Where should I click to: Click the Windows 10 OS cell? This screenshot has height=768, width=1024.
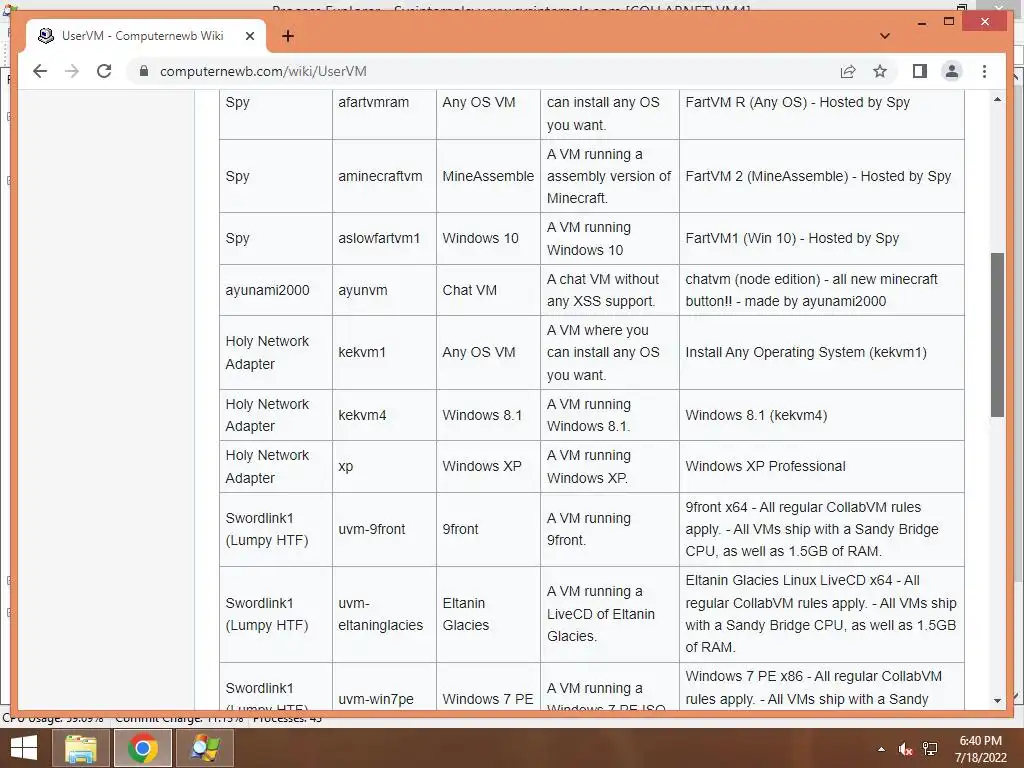[488, 238]
